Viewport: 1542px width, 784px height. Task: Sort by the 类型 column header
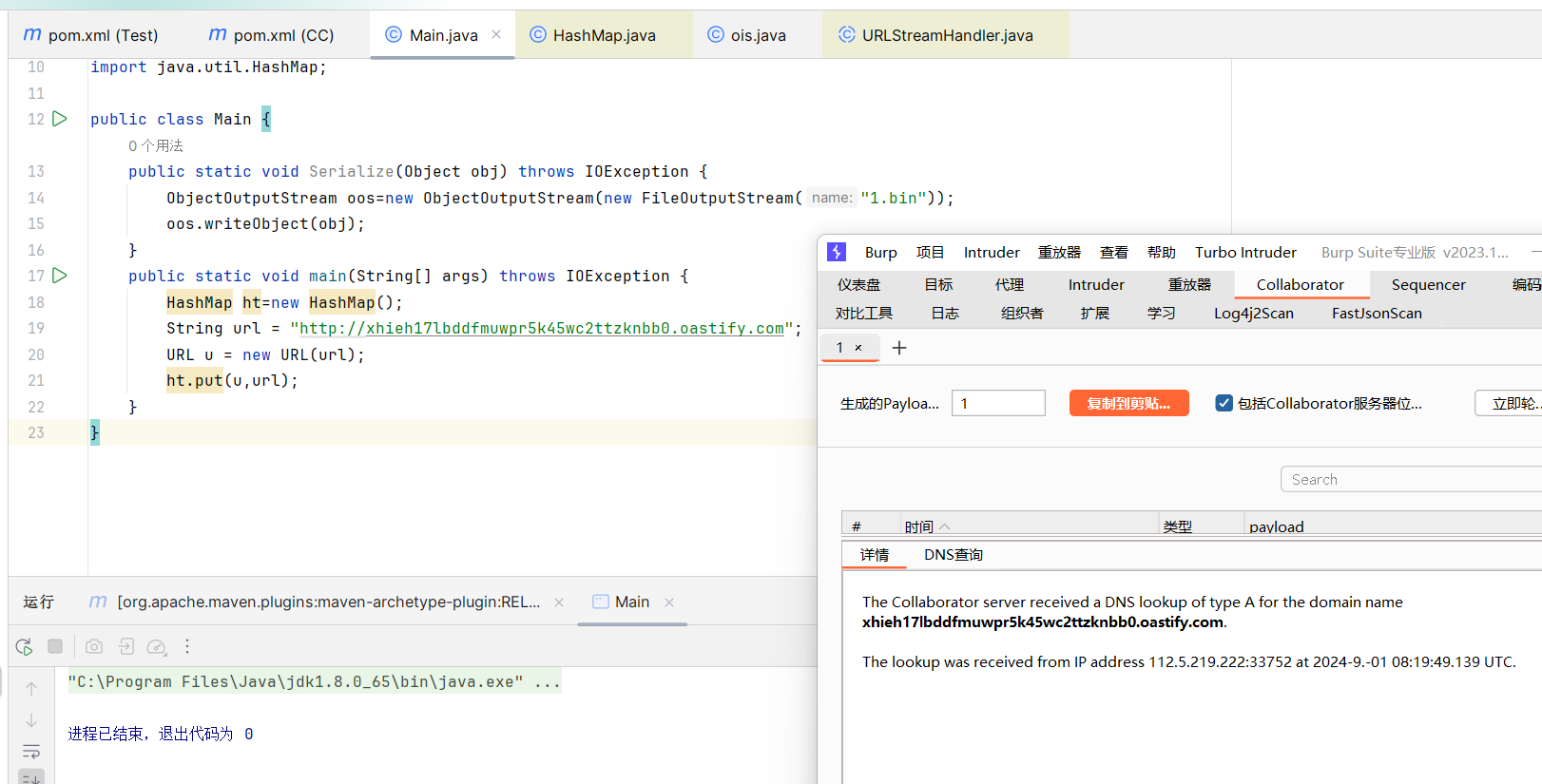coord(1202,526)
